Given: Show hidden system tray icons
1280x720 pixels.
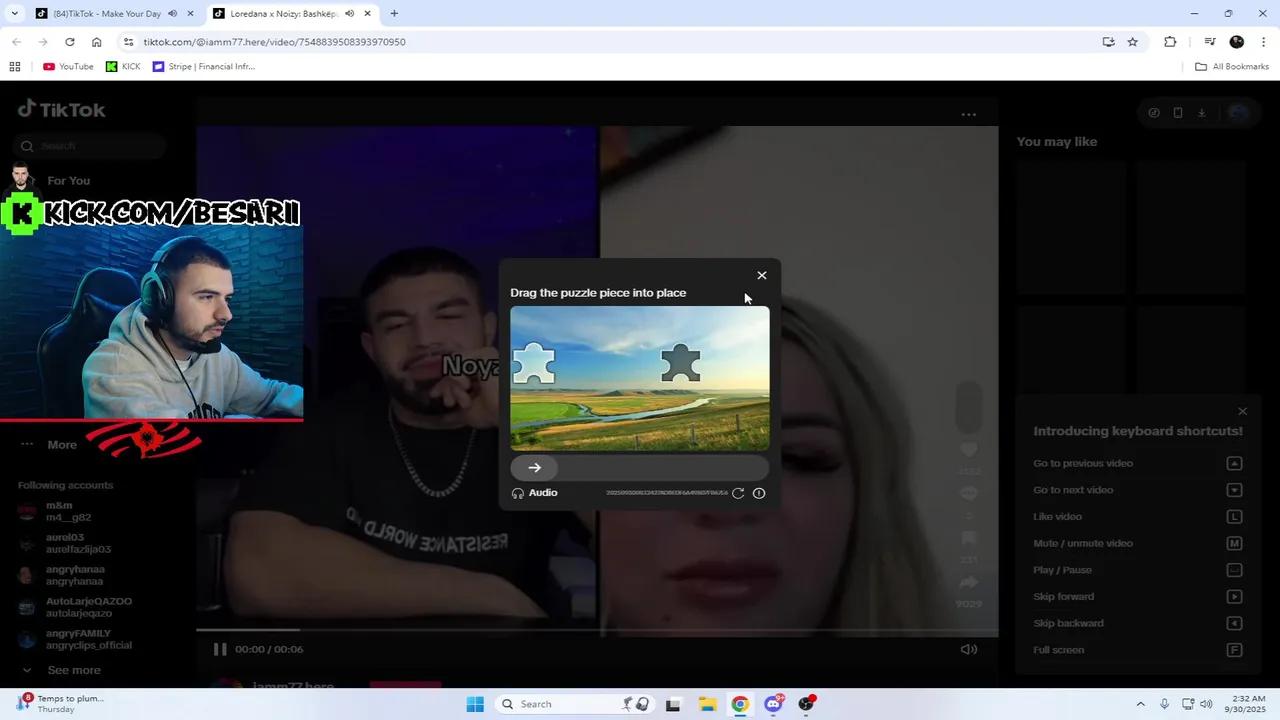Looking at the screenshot, I should click(x=1141, y=704).
